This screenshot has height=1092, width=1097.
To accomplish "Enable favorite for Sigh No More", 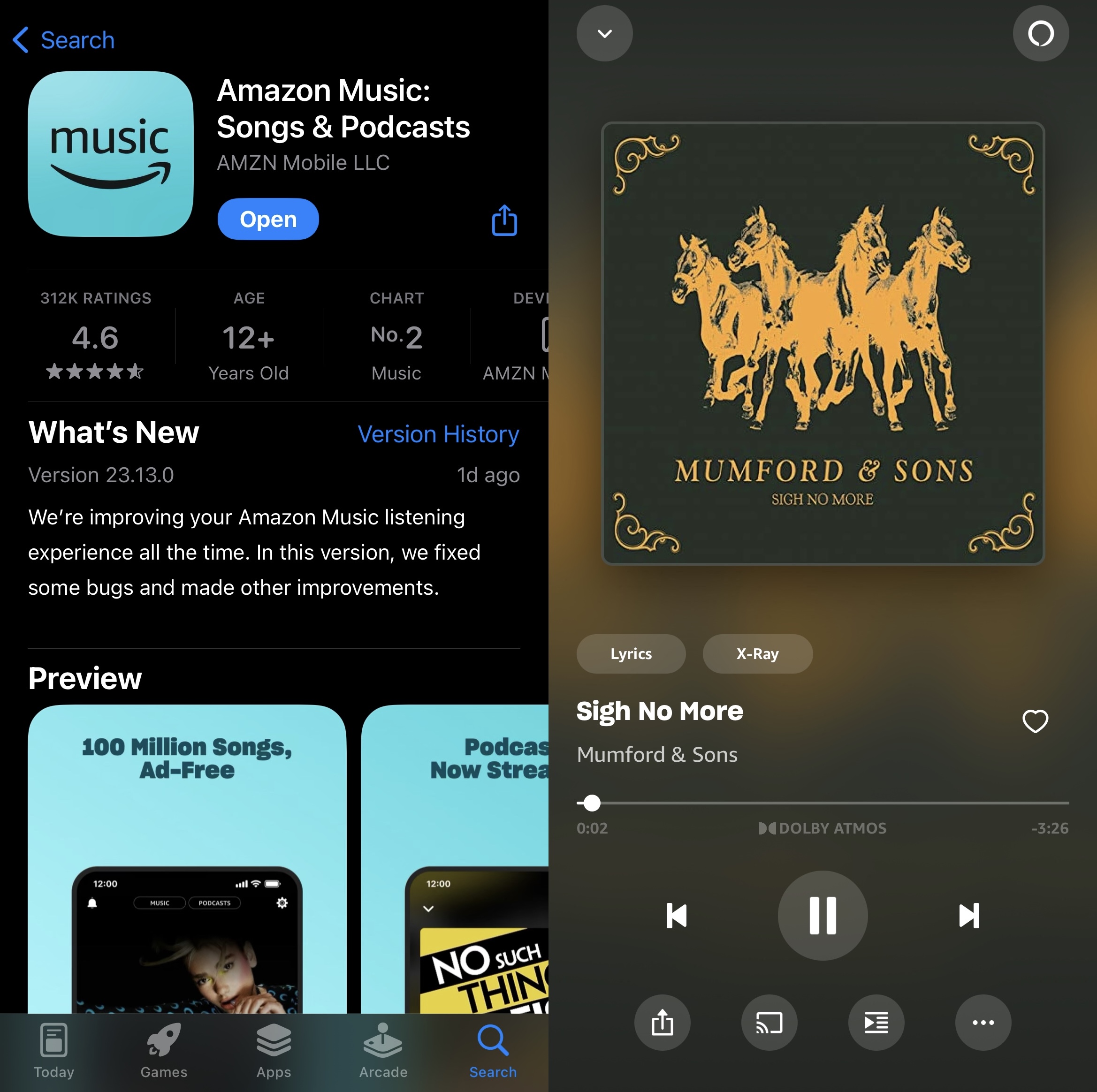I will pos(1038,720).
